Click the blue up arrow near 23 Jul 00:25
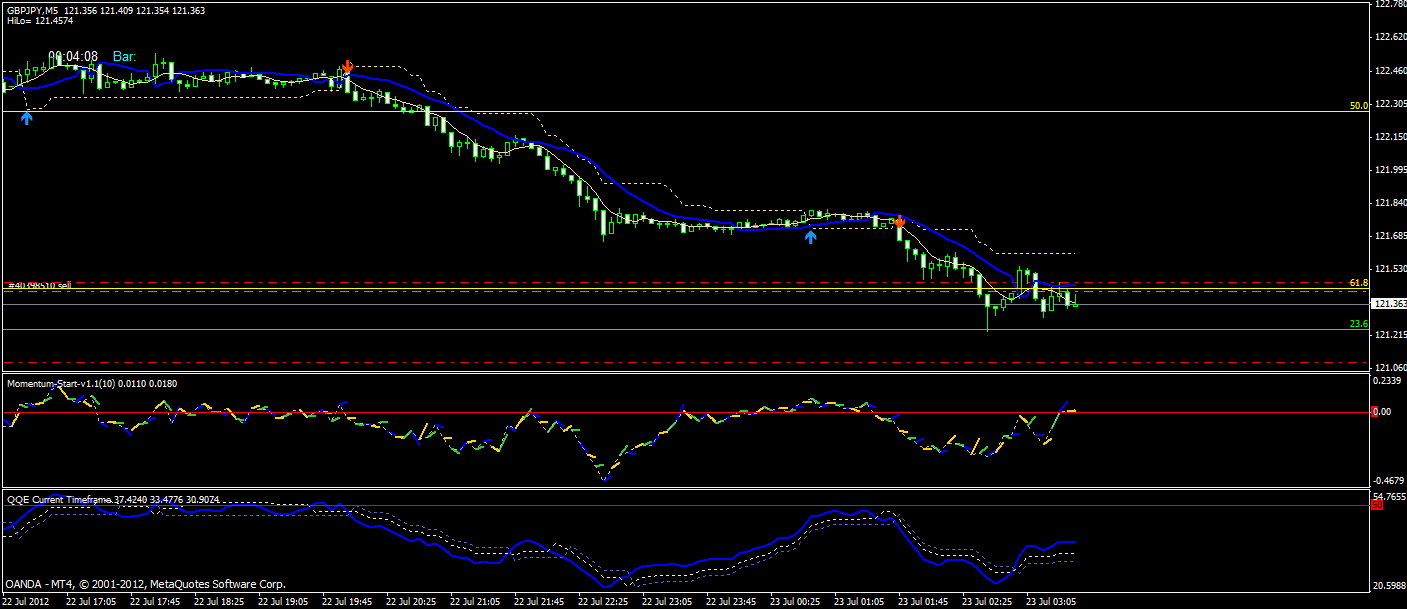Screen dimensions: 1407x609 point(811,236)
